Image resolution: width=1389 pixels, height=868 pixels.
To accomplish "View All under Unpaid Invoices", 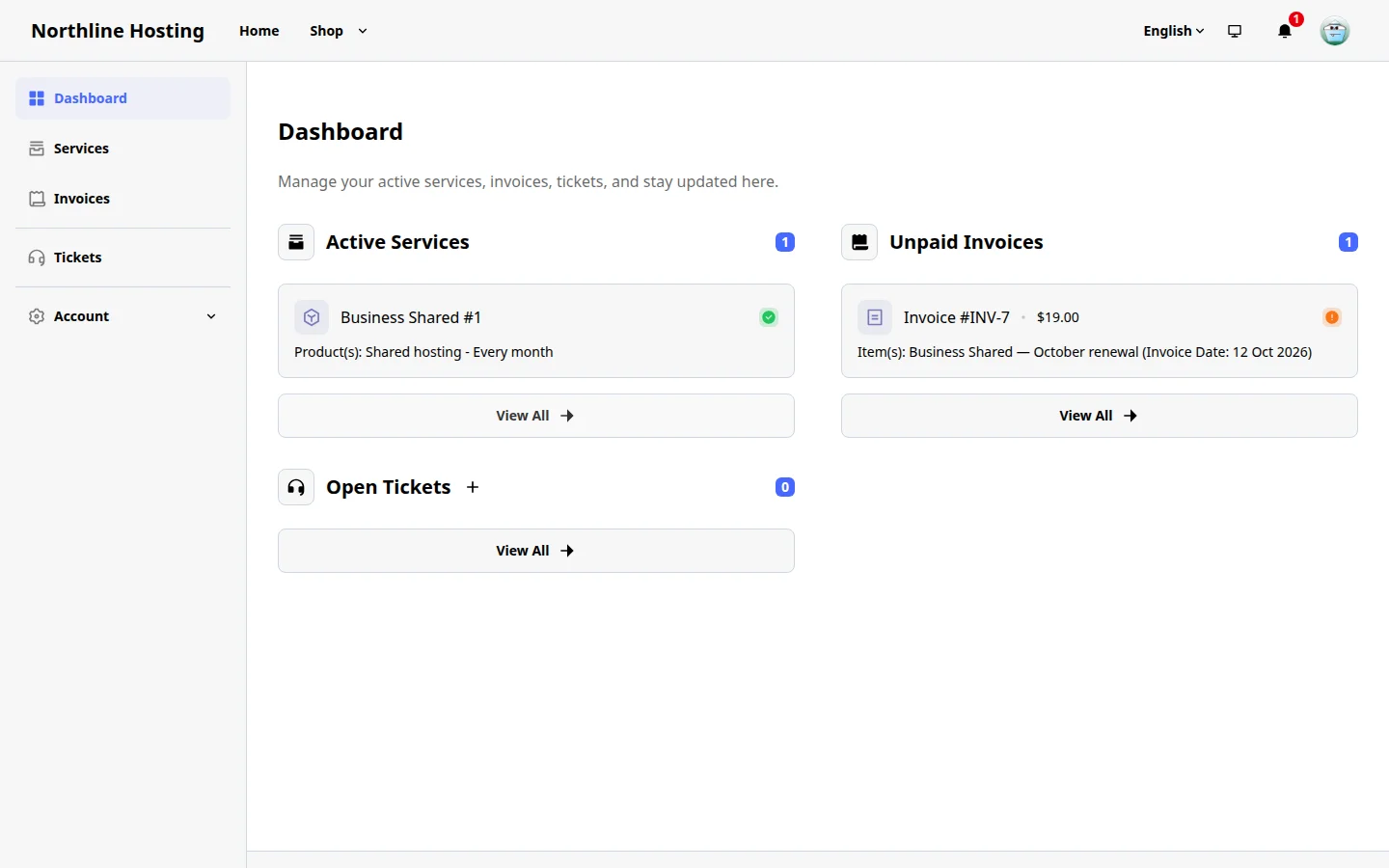I will [x=1100, y=416].
